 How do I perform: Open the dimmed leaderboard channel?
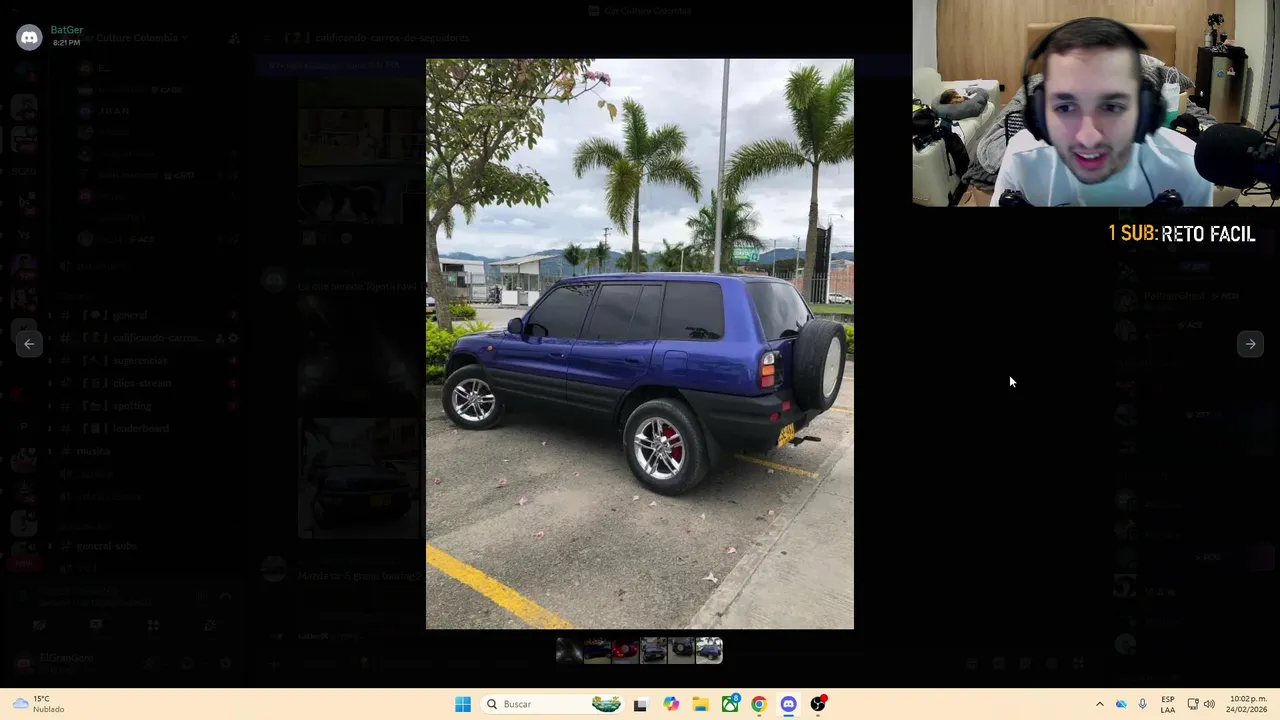141,428
